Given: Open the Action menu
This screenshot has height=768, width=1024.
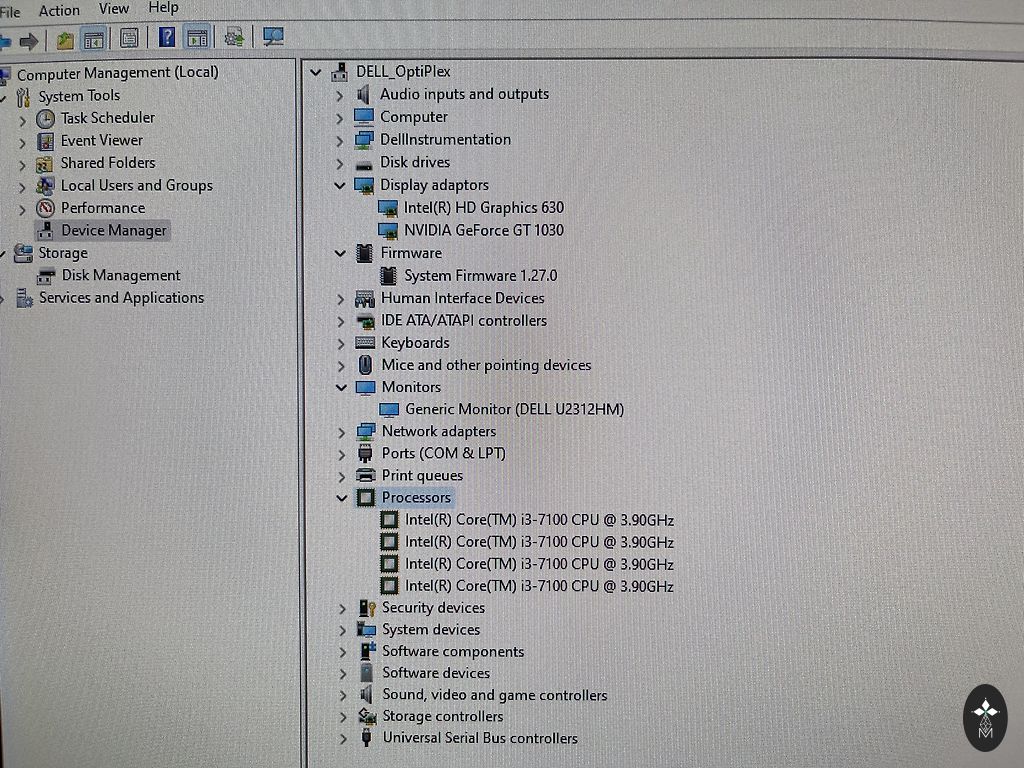Looking at the screenshot, I should [x=59, y=10].
